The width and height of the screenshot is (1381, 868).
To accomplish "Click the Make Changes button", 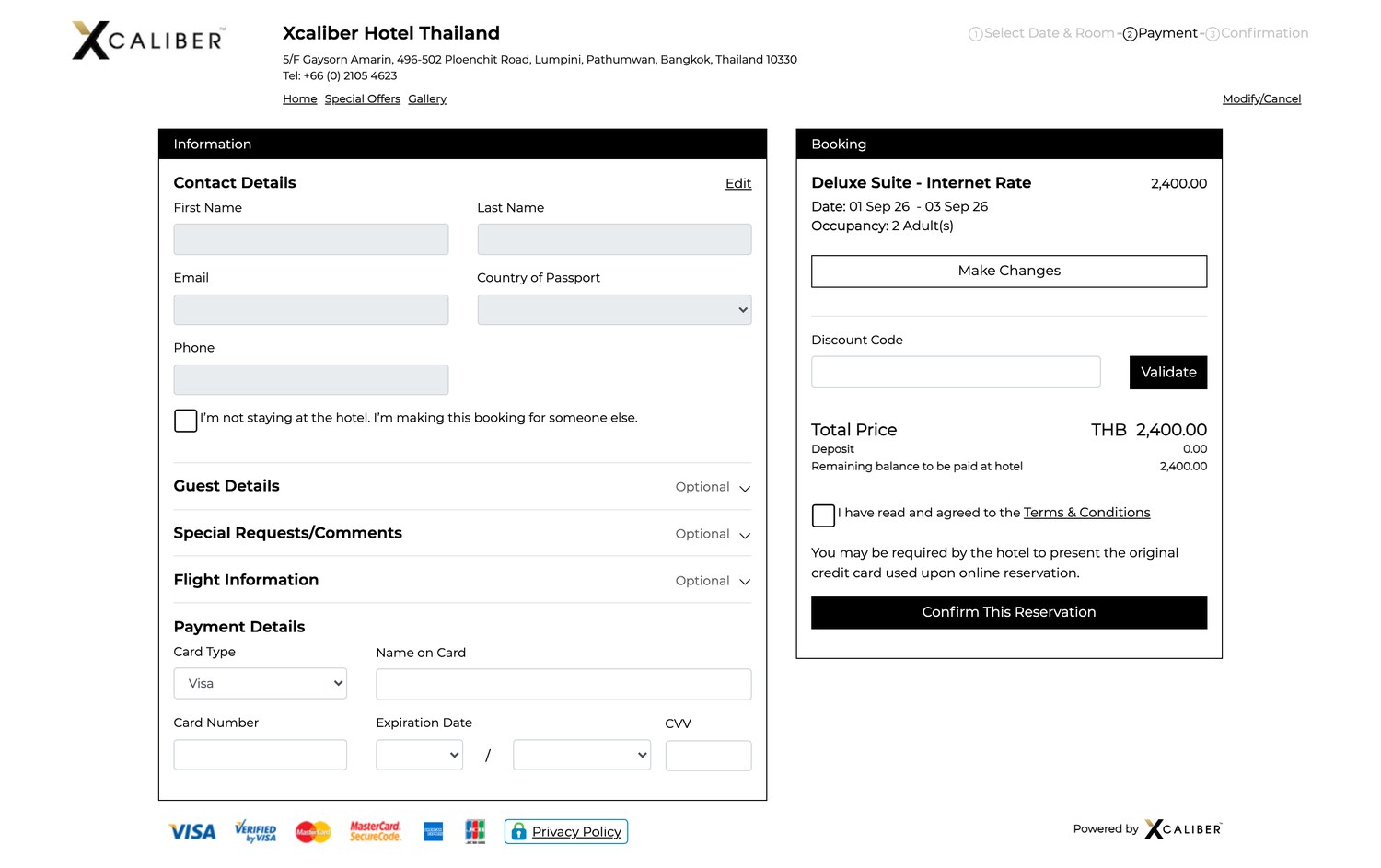I will pyautogui.click(x=1009, y=271).
